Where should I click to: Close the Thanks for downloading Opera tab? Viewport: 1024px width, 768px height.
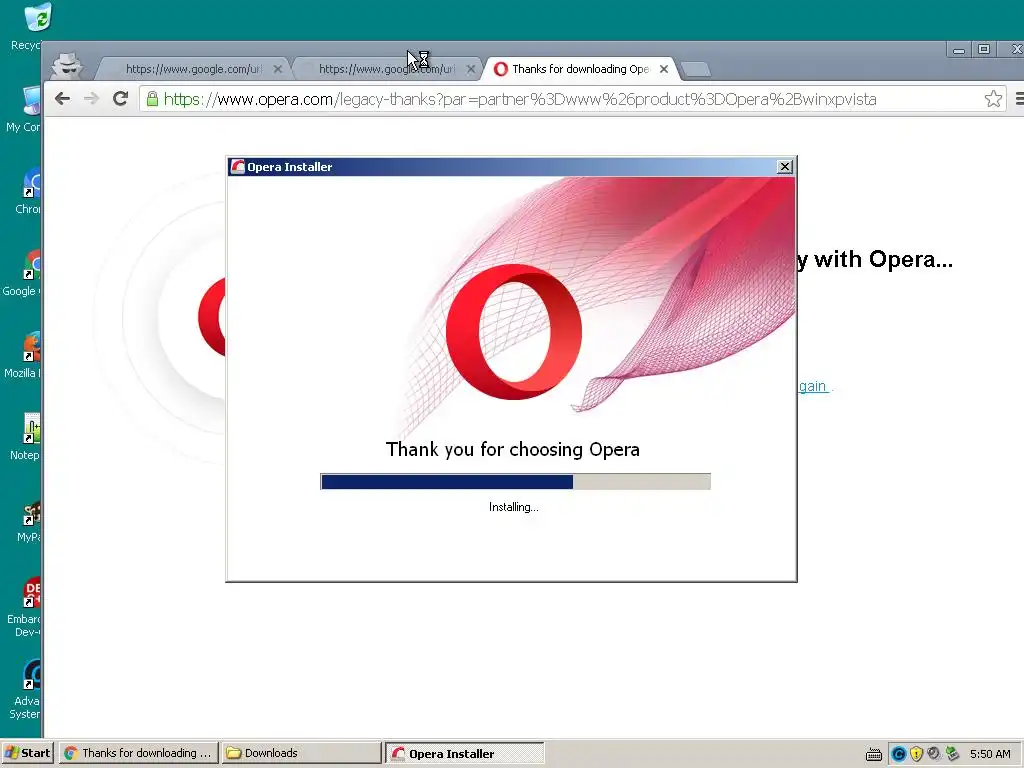click(664, 69)
